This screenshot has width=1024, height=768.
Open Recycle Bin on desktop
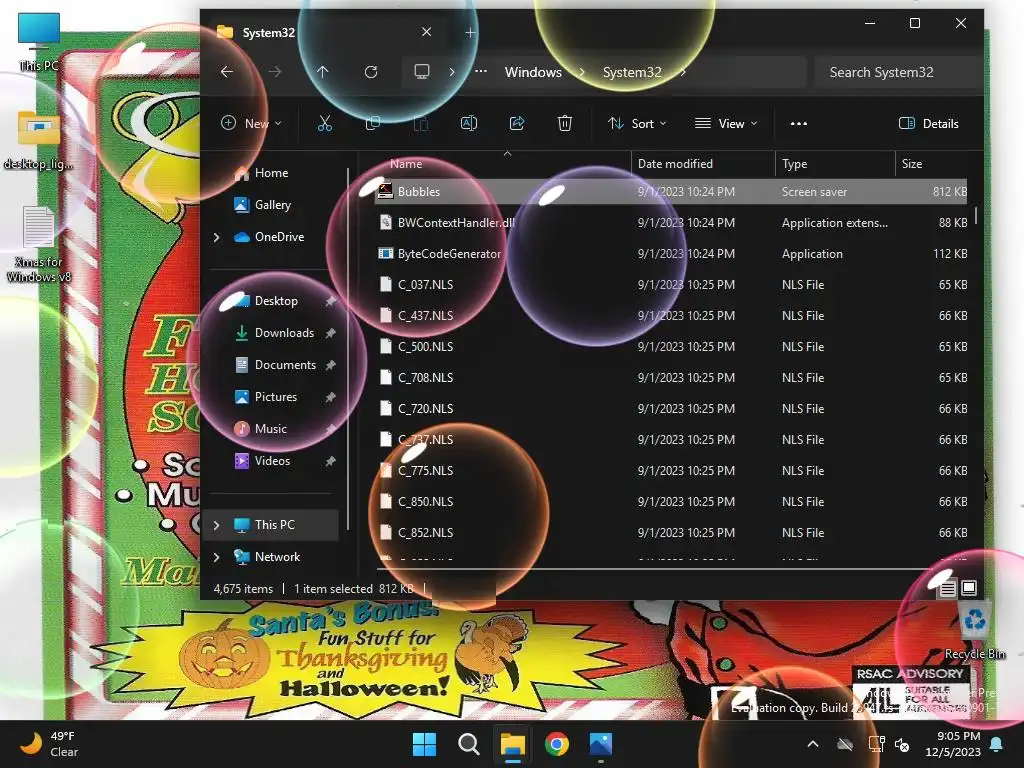tap(974, 630)
